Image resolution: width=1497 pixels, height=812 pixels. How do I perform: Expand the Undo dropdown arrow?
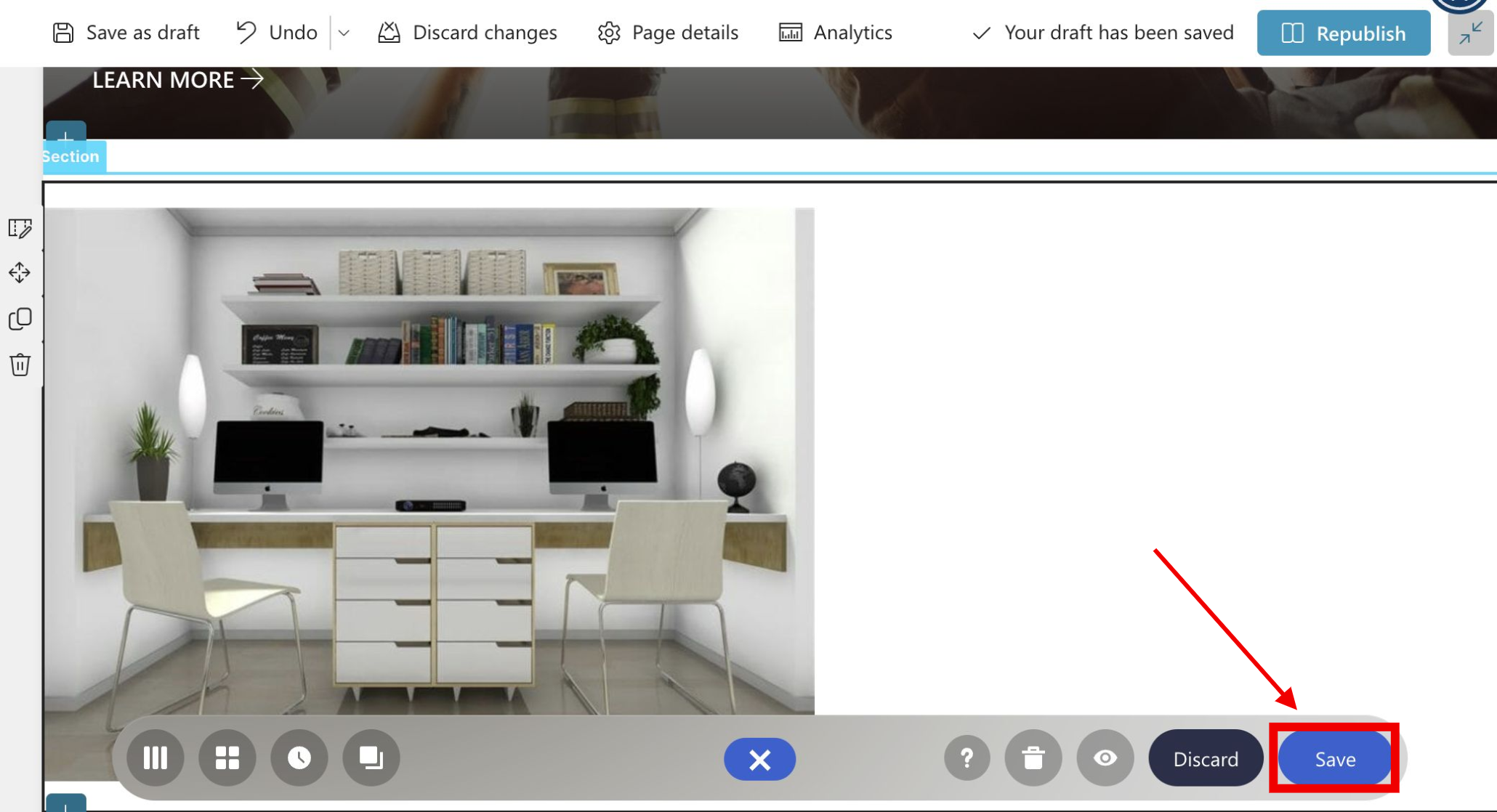point(344,33)
